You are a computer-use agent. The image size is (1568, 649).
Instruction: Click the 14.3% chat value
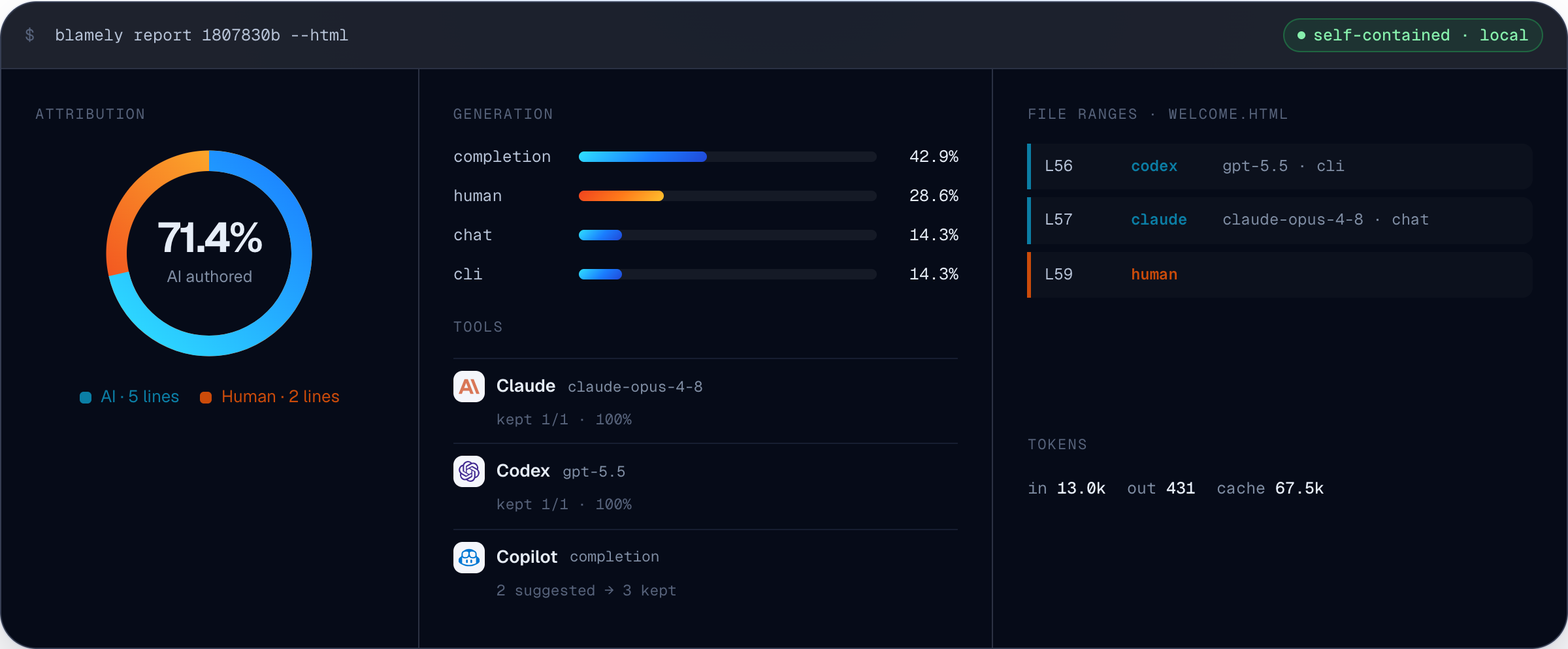coord(934,235)
